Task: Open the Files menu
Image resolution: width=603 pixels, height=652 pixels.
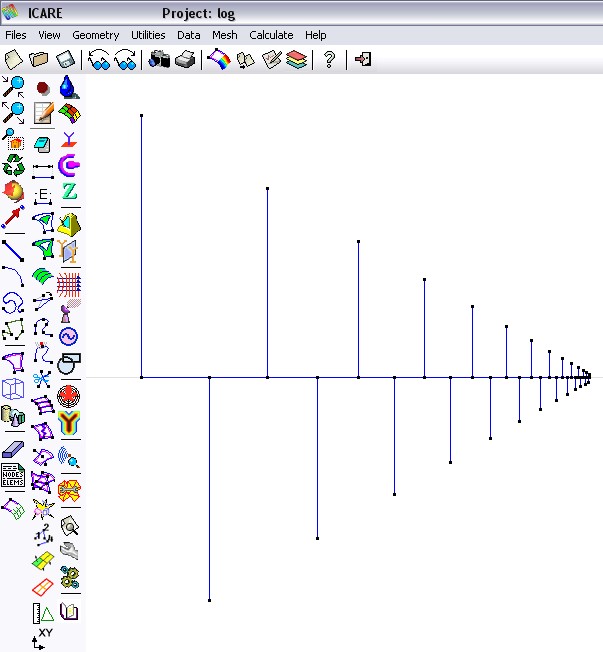Action: (x=16, y=35)
